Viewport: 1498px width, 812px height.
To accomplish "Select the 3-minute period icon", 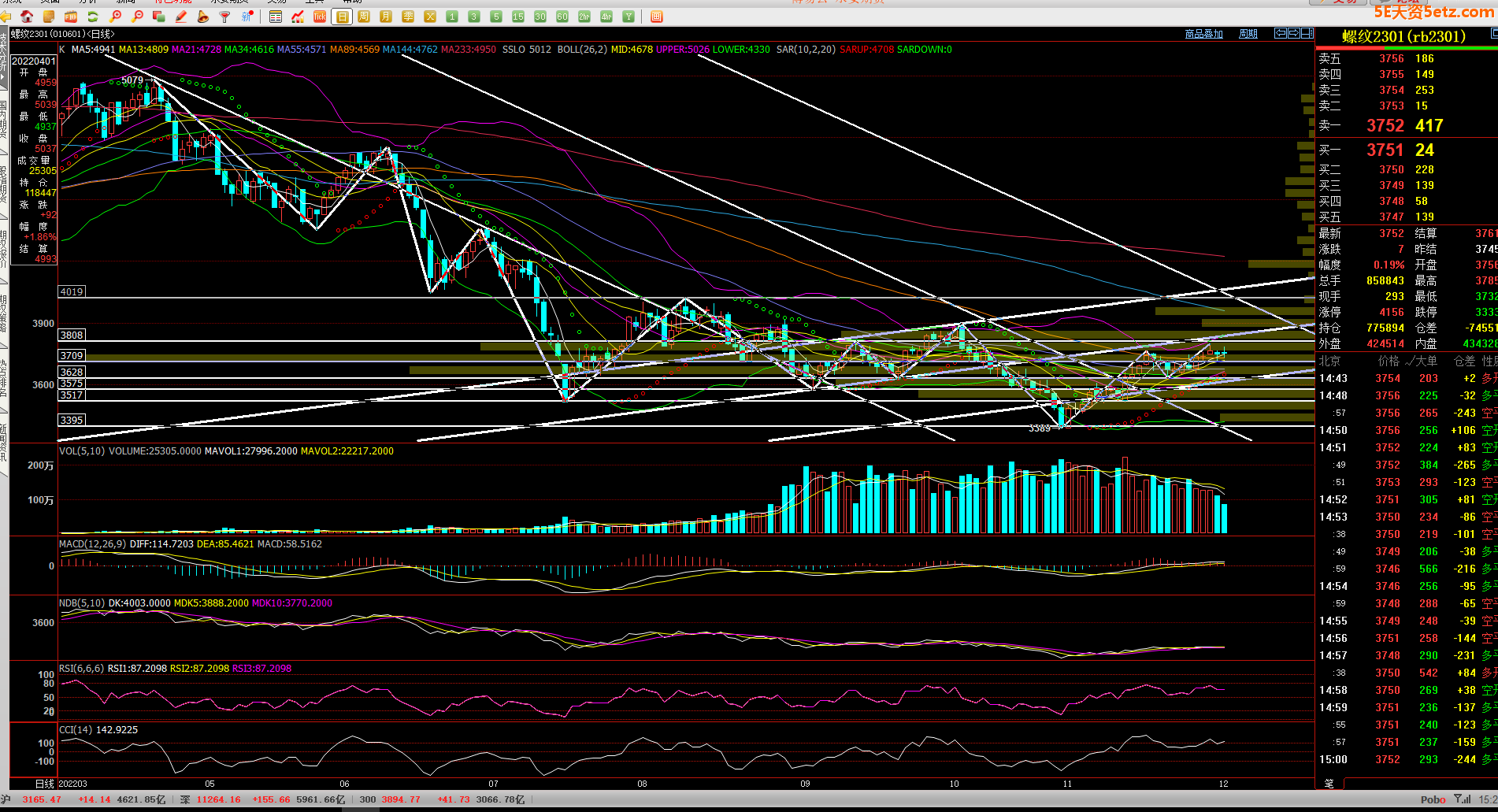I will point(474,17).
